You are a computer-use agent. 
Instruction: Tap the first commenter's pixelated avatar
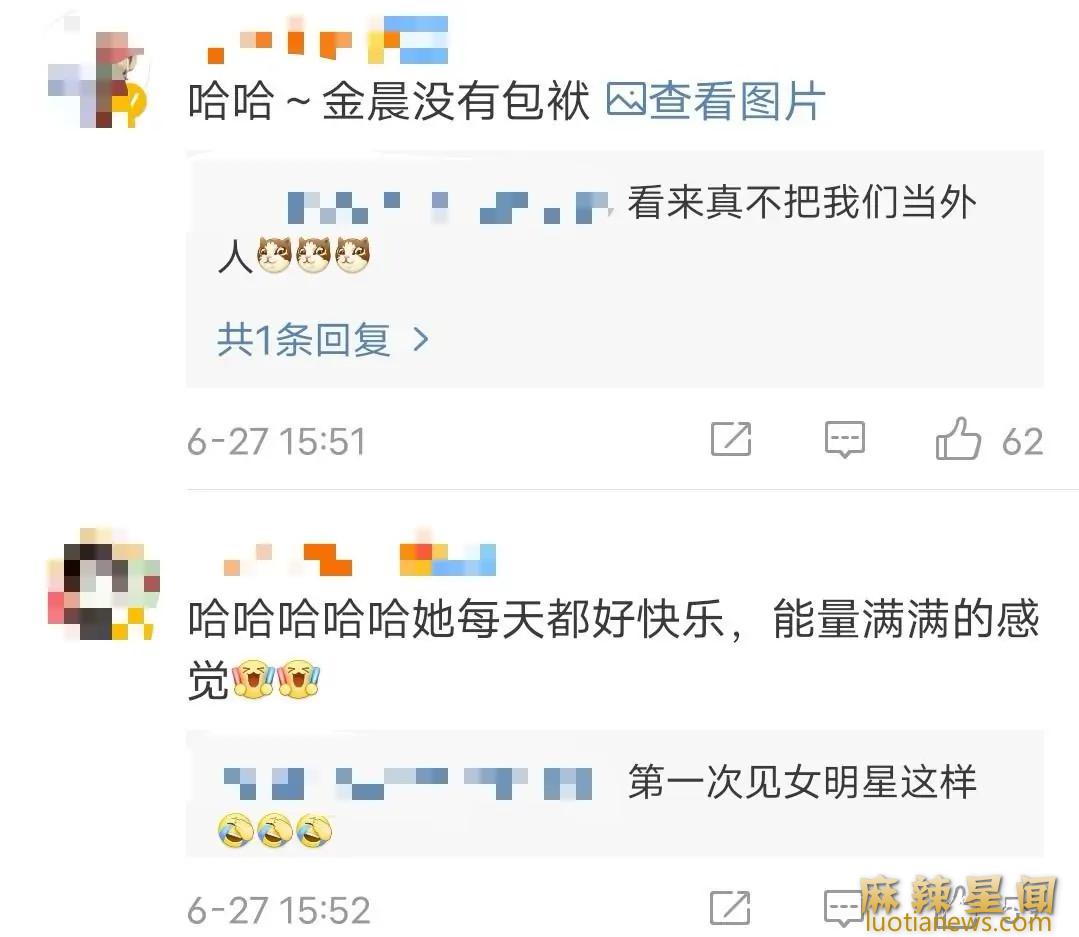click(x=98, y=79)
